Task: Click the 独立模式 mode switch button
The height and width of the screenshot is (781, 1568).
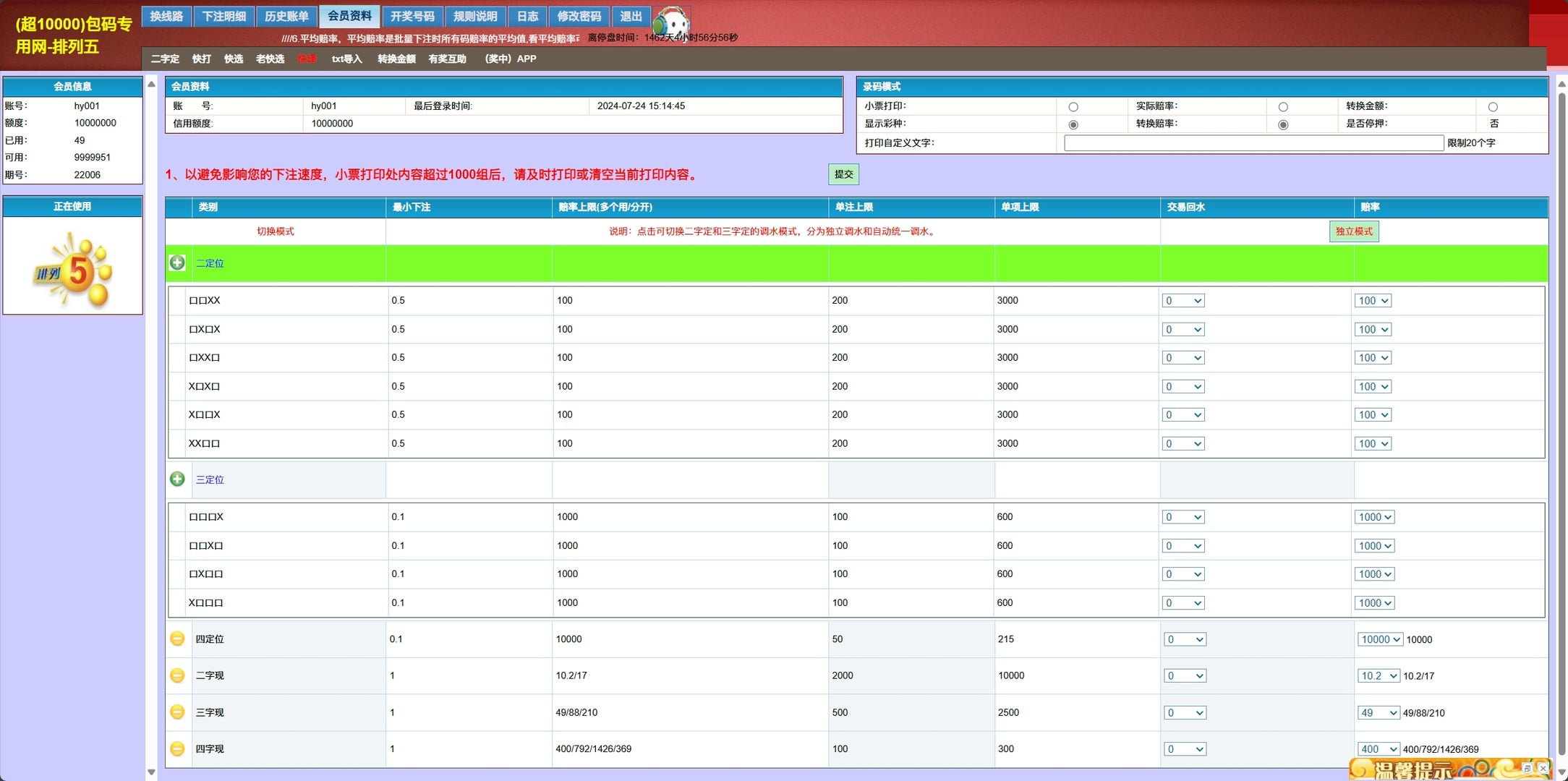Action: click(x=1353, y=231)
